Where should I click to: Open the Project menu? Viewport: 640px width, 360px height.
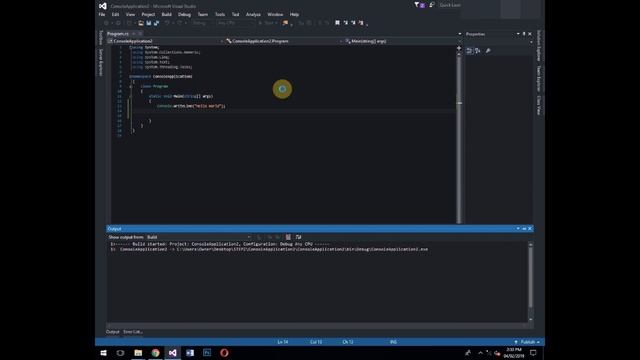click(x=148, y=14)
